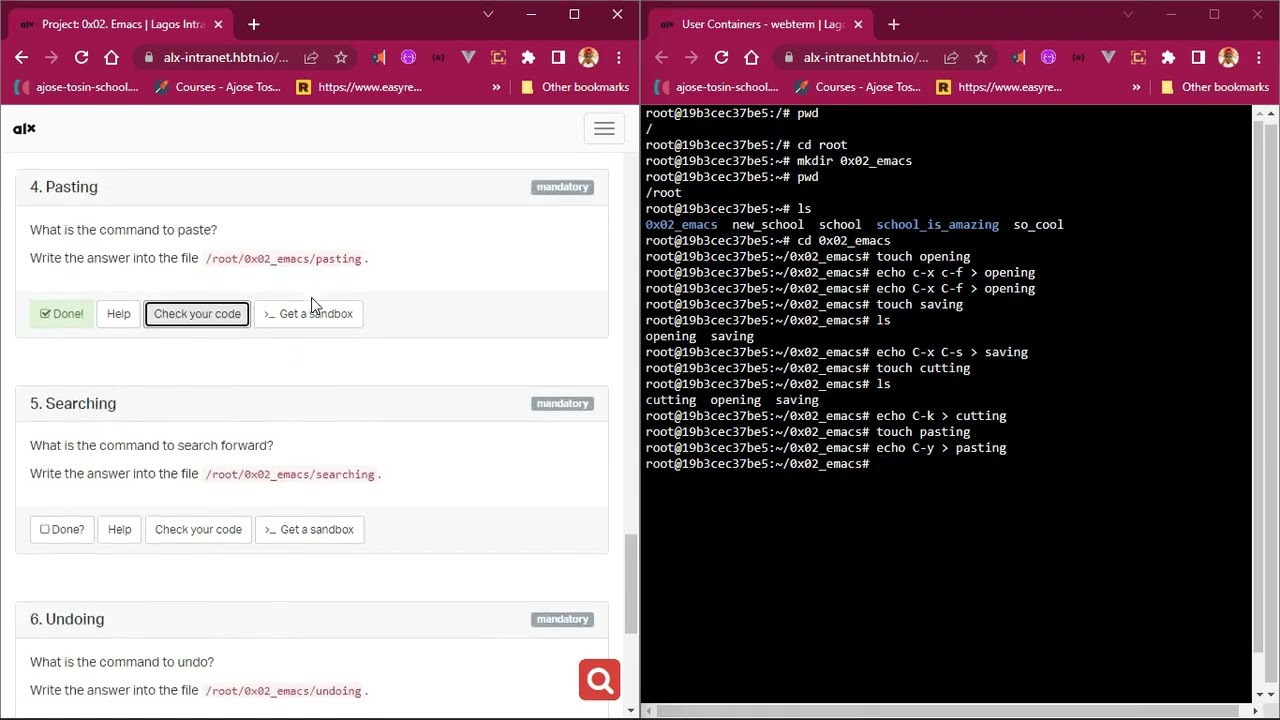Open extensions puzzle icon in webterm window
The image size is (1280, 720).
click(1168, 58)
